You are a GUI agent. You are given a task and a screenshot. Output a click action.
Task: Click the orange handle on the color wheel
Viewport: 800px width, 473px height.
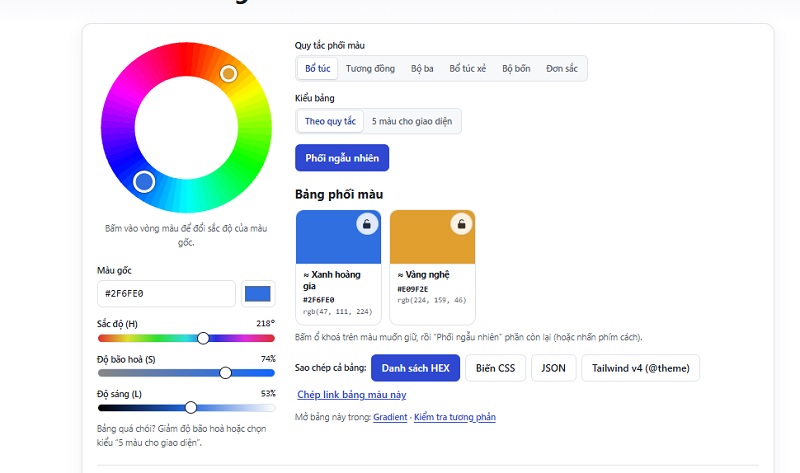[x=229, y=74]
